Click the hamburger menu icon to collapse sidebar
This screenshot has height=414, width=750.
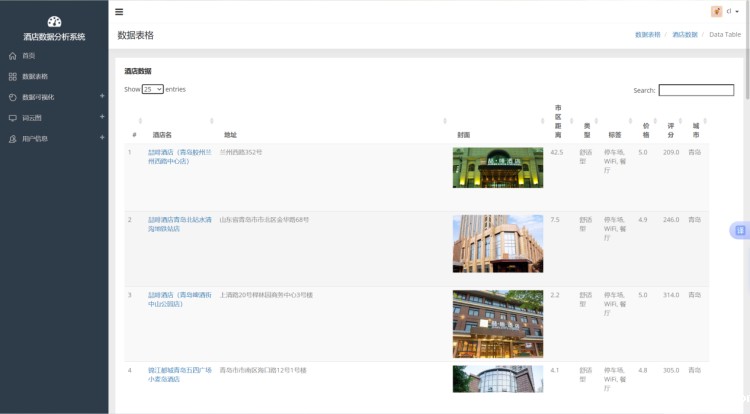pyautogui.click(x=119, y=12)
